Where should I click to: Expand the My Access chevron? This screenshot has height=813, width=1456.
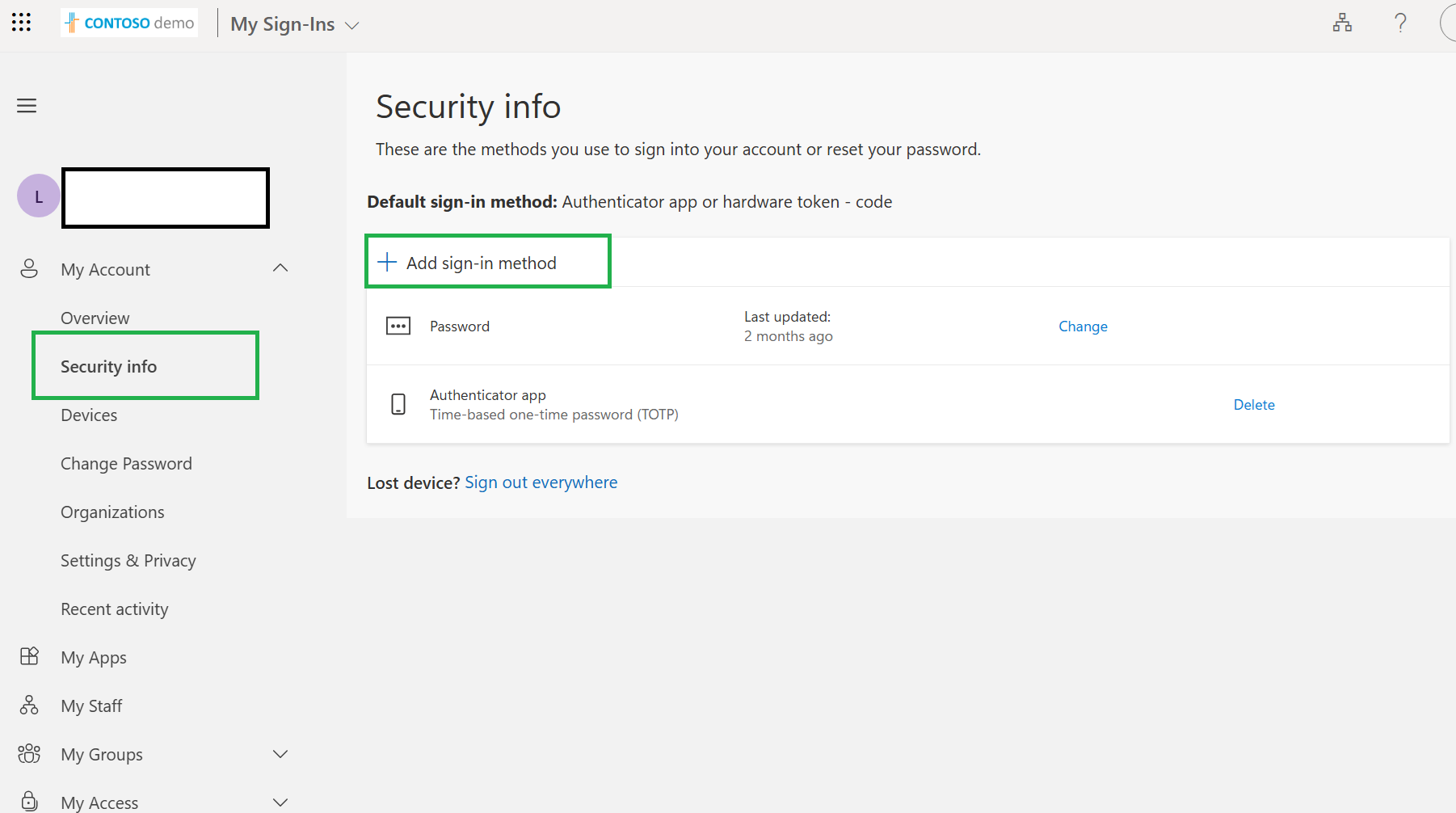point(280,802)
